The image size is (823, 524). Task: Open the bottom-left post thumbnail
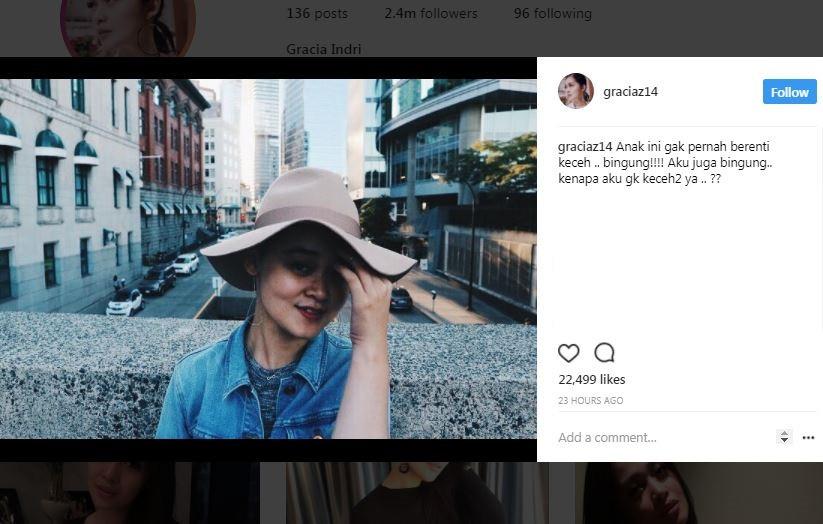pyautogui.click(x=130, y=493)
